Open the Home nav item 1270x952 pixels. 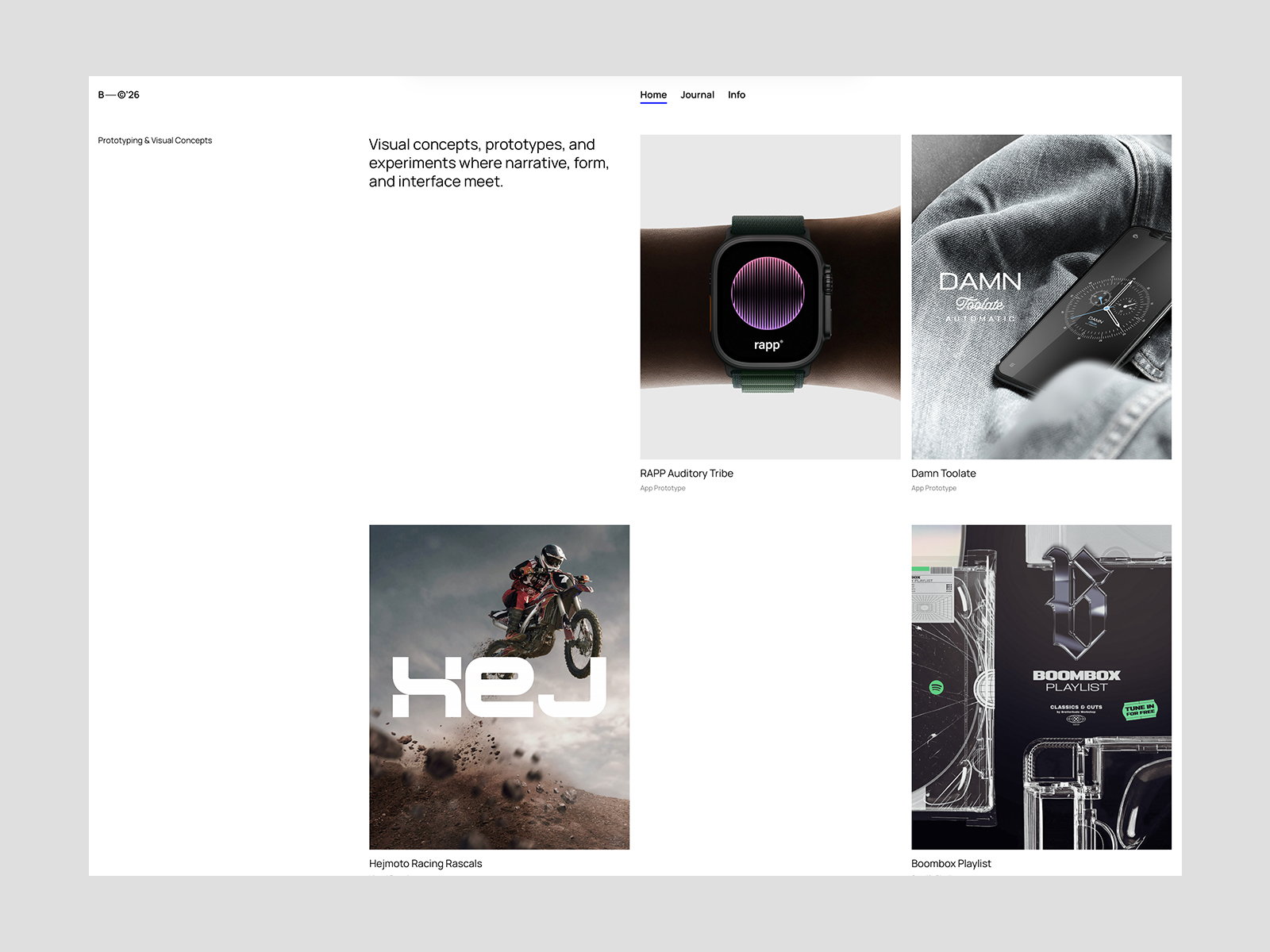pyautogui.click(x=653, y=94)
